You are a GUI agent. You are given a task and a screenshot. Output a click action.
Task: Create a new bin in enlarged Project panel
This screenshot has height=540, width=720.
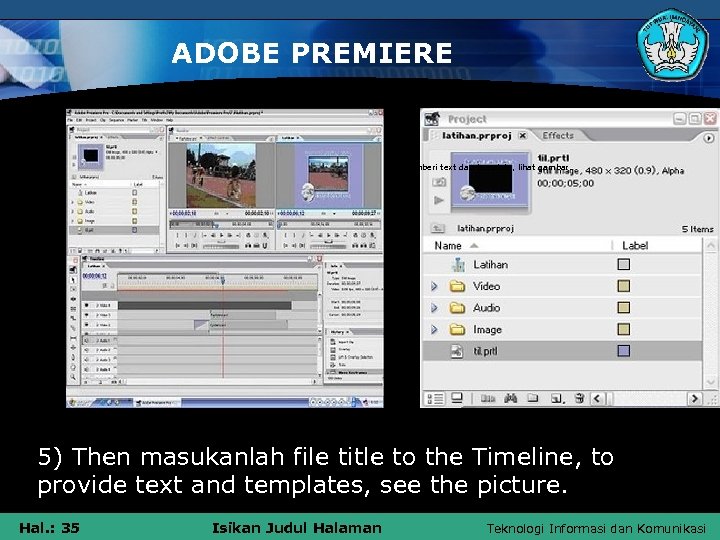click(x=533, y=398)
